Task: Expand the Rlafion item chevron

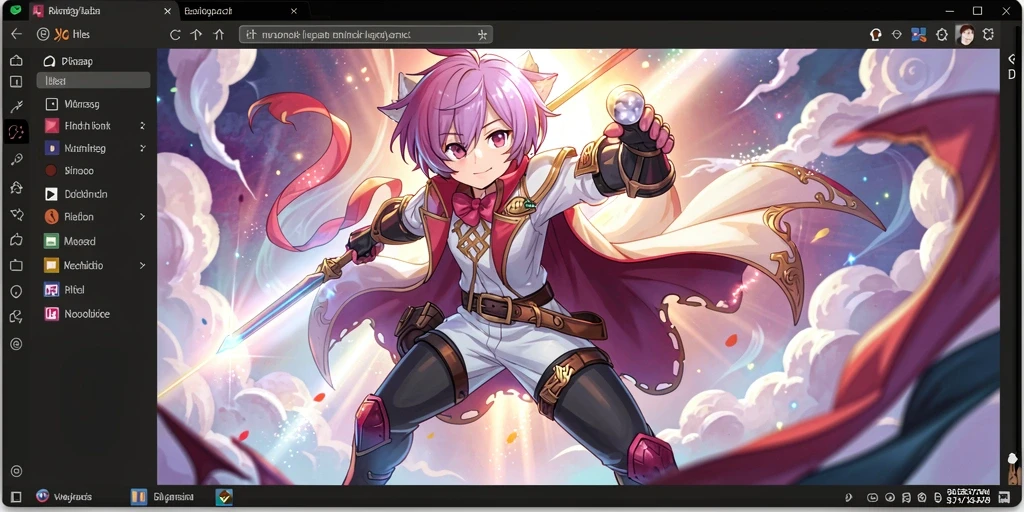Action: 142,216
